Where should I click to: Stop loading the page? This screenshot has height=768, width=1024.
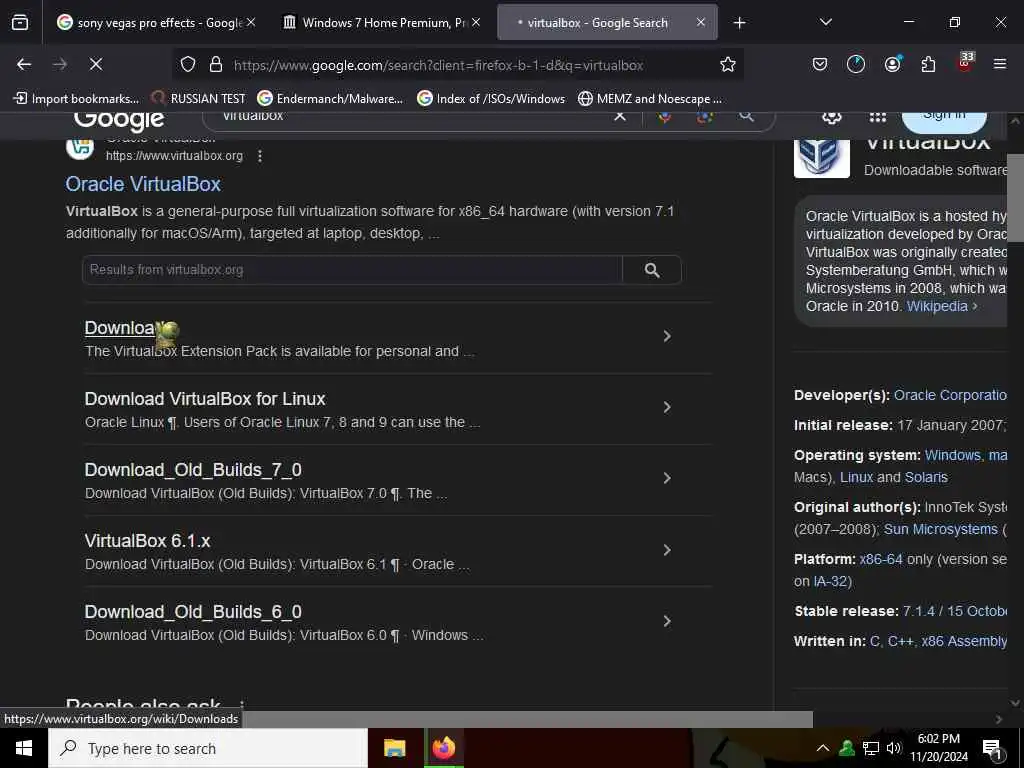[95, 64]
